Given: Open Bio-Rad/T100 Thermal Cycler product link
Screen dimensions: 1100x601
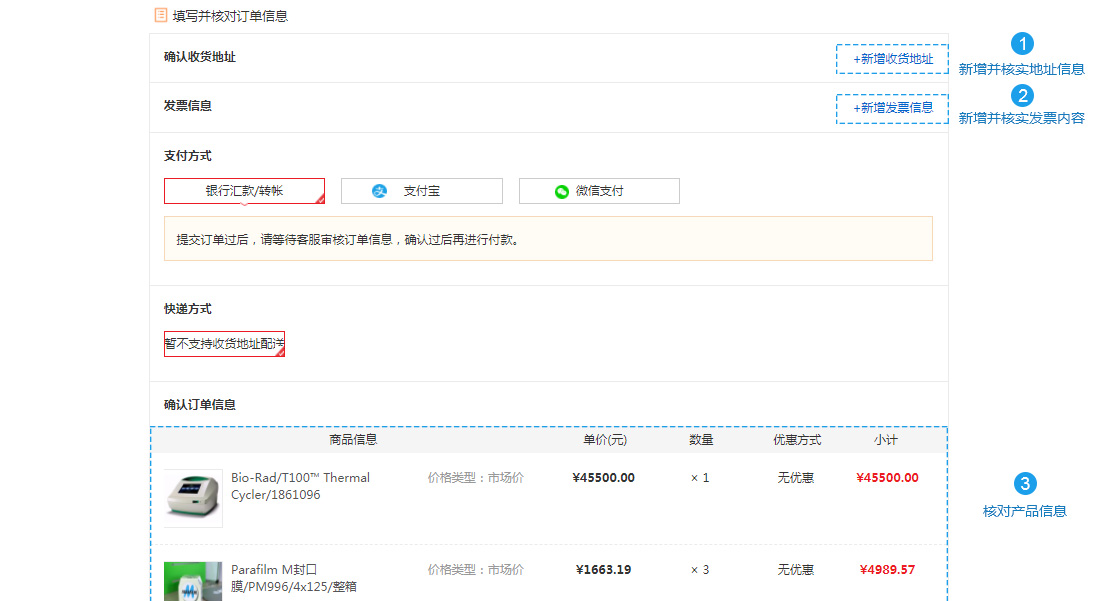Looking at the screenshot, I should tap(300, 486).
